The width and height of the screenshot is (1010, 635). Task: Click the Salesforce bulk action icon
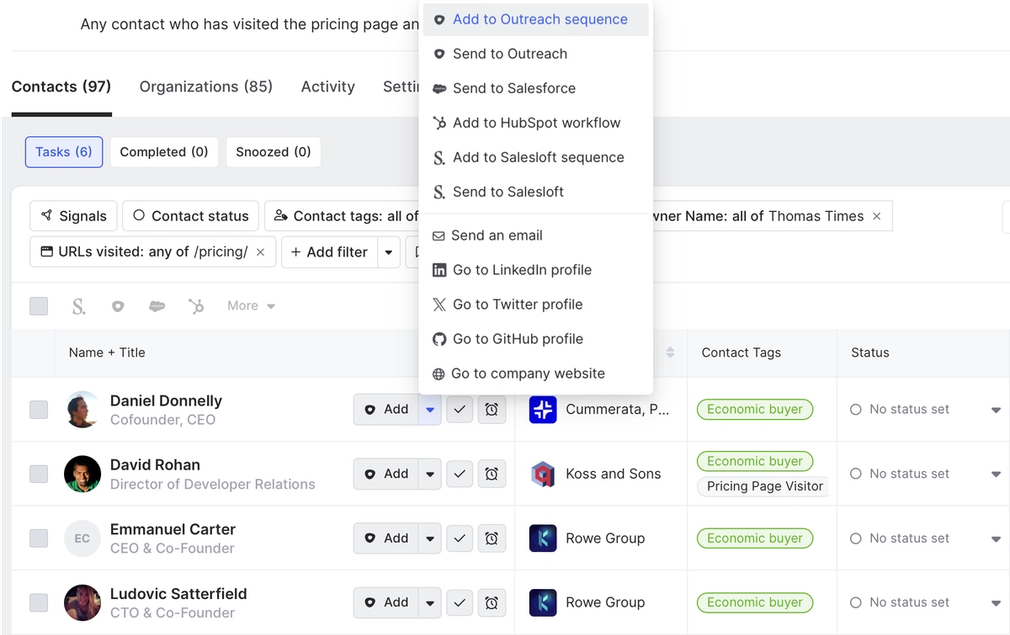pos(157,306)
